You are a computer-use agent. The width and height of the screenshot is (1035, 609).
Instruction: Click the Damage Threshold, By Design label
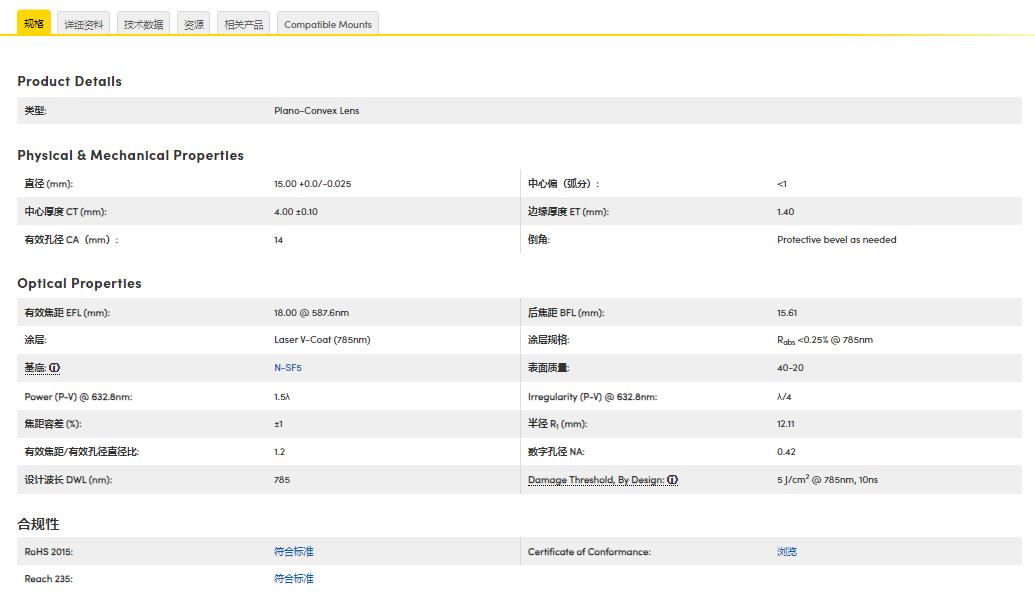[596, 480]
